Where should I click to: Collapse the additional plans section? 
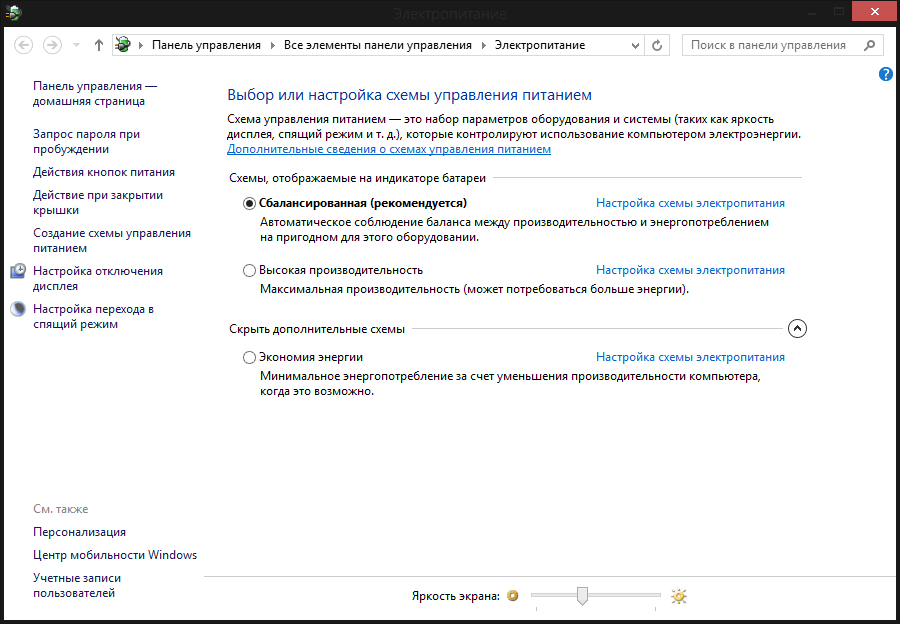click(797, 328)
